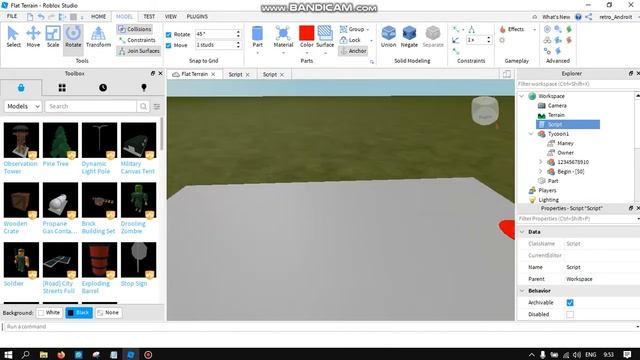Open Toolbox Marketplace tab
Screen dimensions: 640x360
click(x=21, y=88)
